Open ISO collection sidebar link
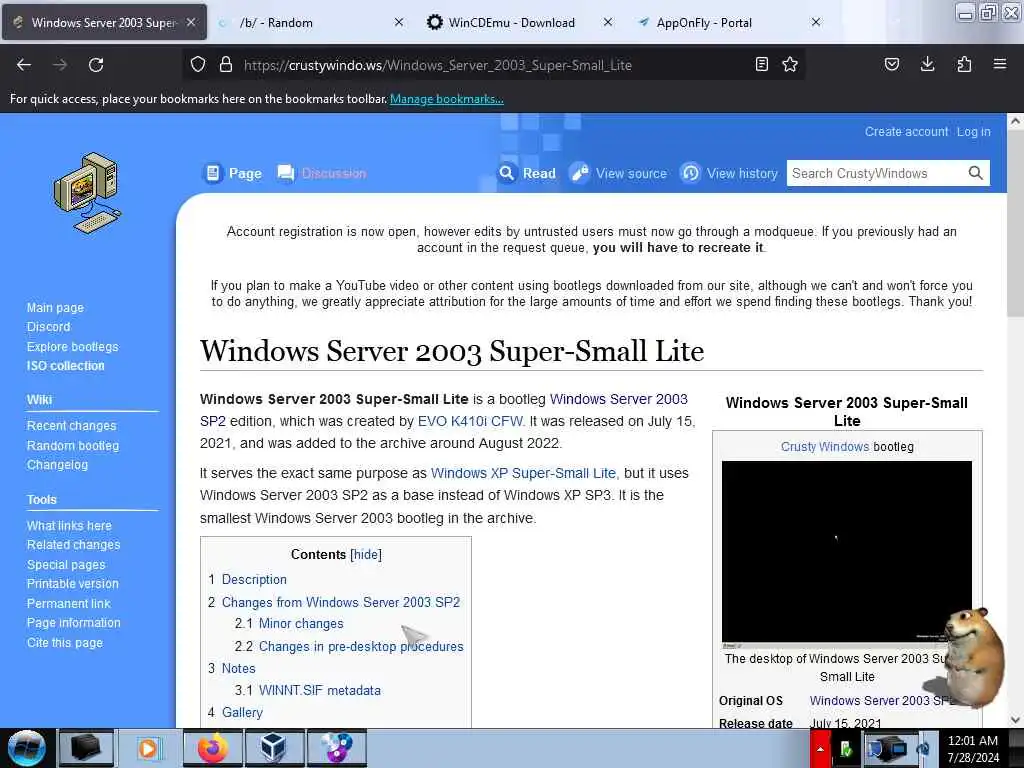Image resolution: width=1024 pixels, height=768 pixels. (65, 366)
